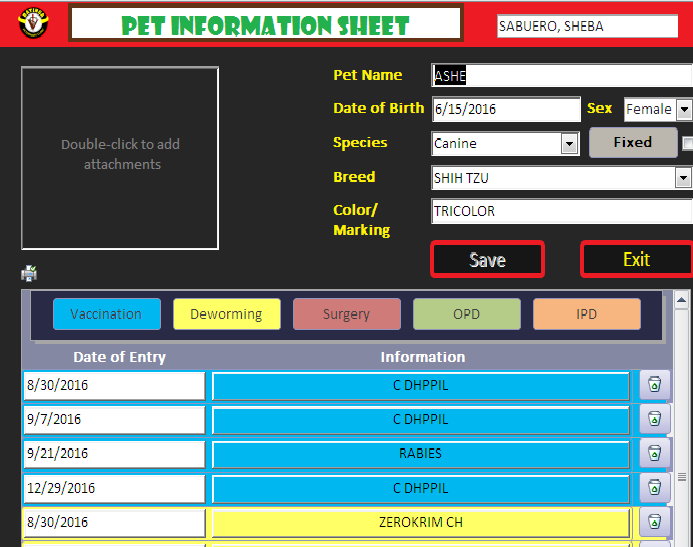
Task: Delete the 8/30/2016 C DHPPIL entry
Action: tap(654, 385)
